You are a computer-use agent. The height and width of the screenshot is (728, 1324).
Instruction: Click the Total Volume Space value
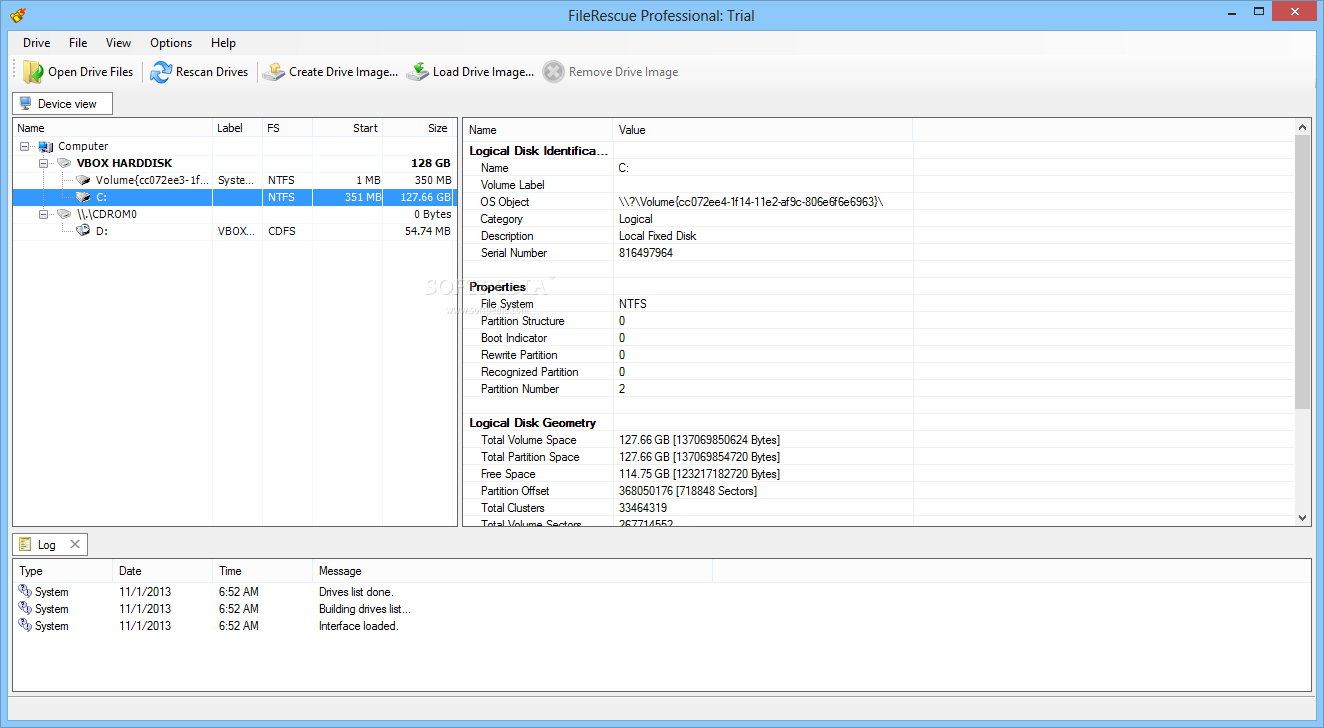[x=700, y=440]
